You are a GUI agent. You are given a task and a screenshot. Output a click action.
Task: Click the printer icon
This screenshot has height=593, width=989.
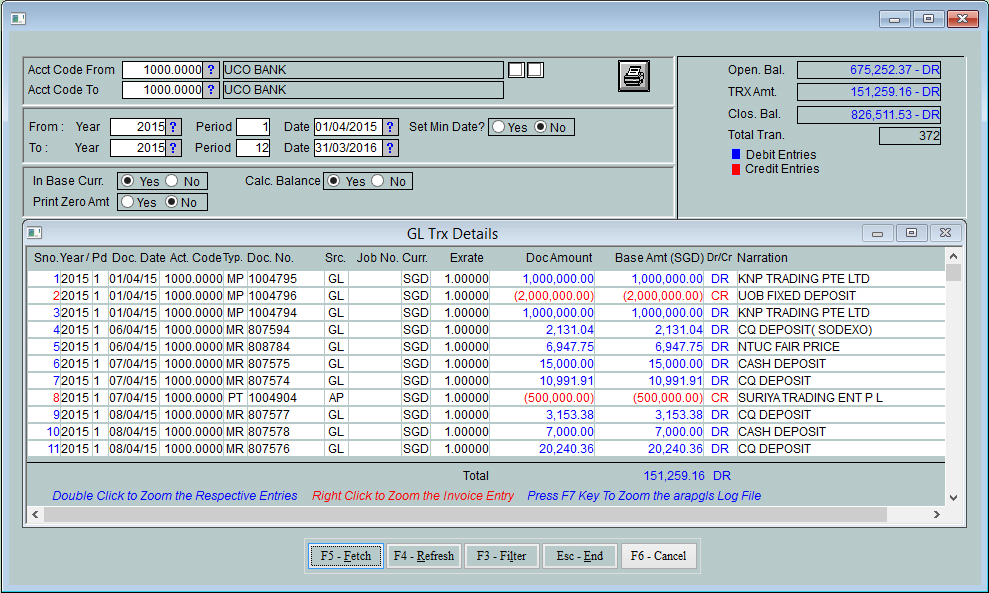point(634,76)
